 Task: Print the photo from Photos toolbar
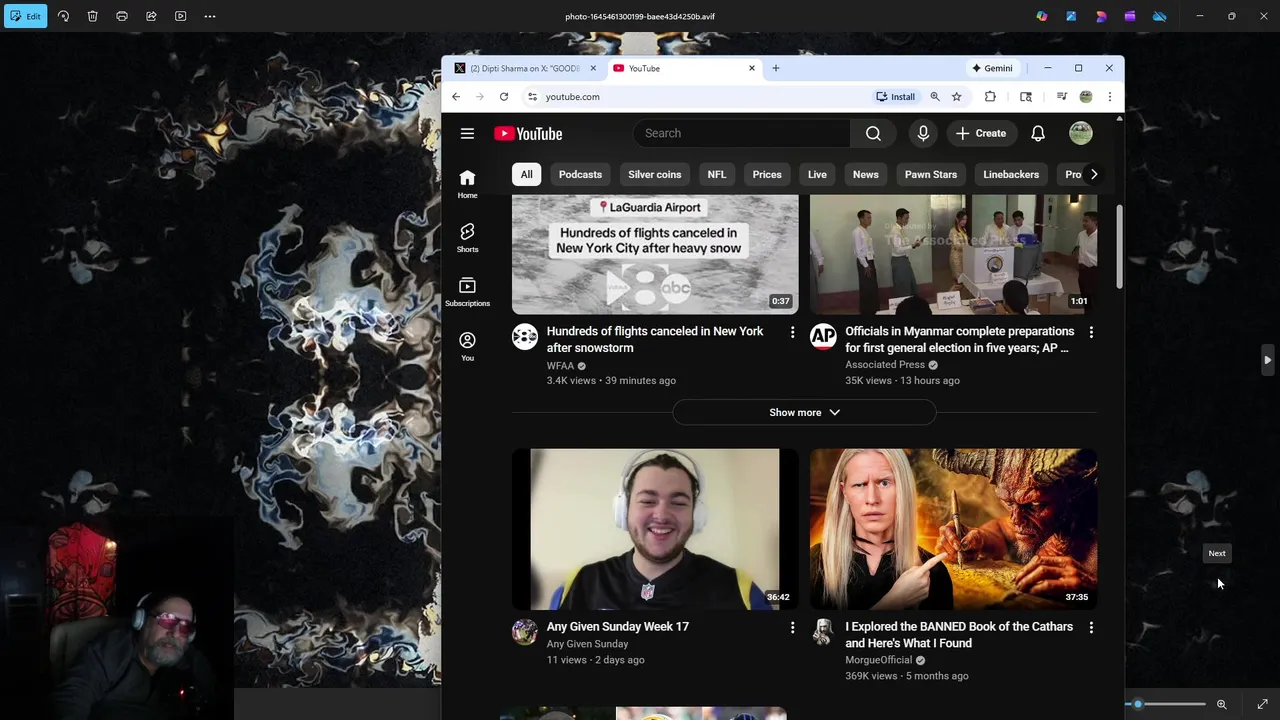coord(122,16)
